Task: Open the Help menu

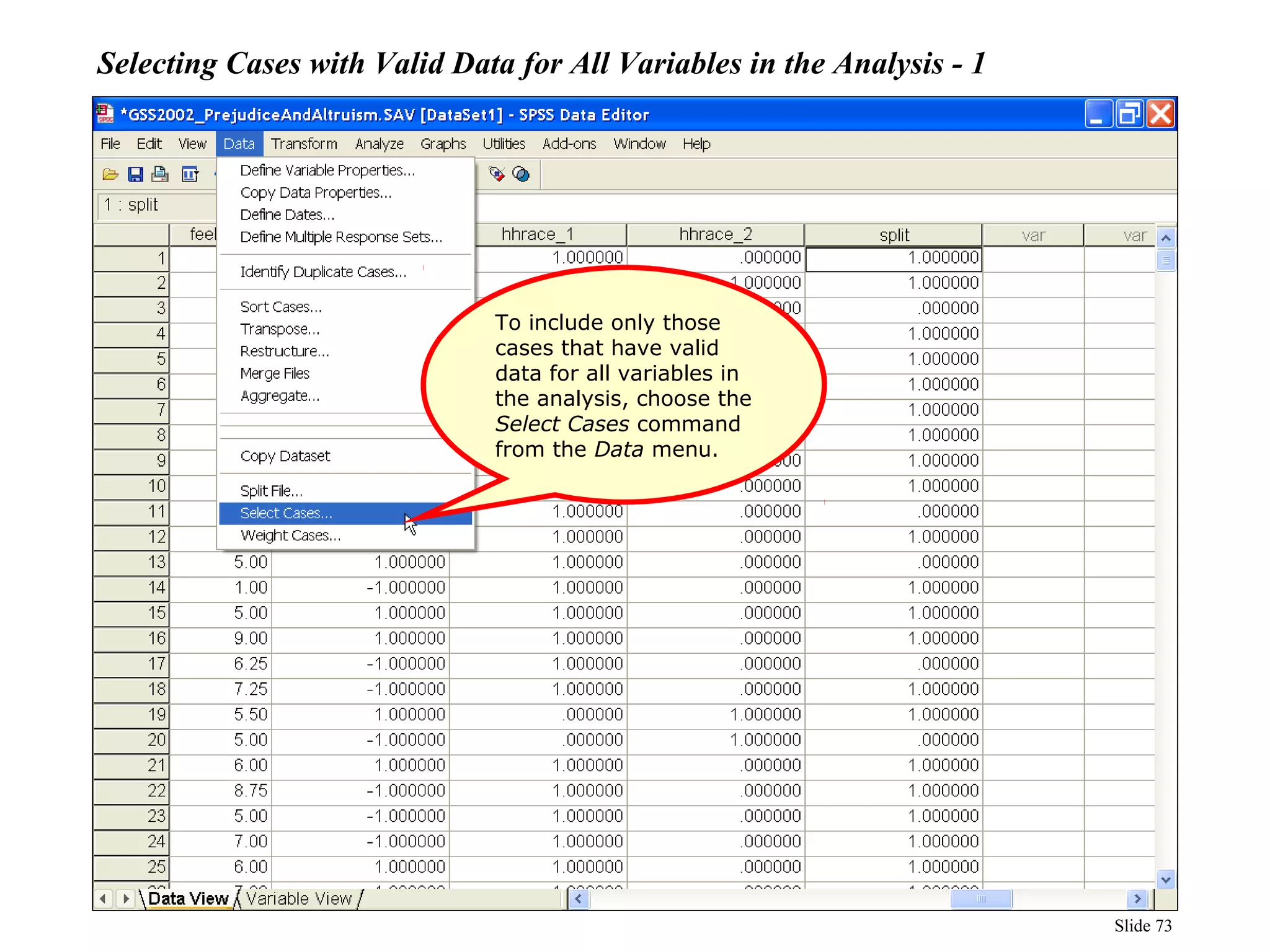Action: pos(696,144)
